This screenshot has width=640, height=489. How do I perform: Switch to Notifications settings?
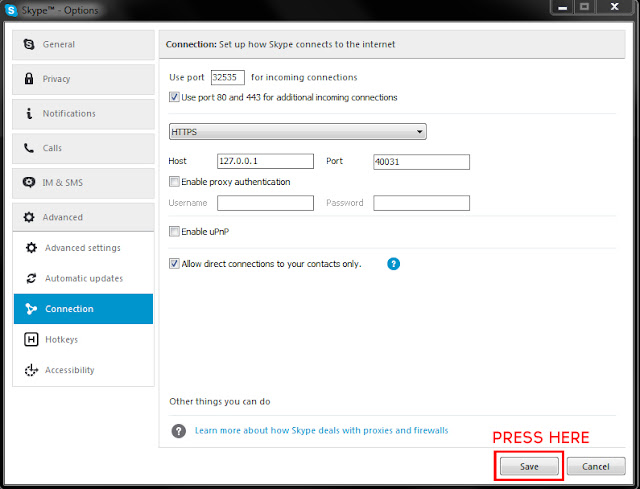click(83, 114)
